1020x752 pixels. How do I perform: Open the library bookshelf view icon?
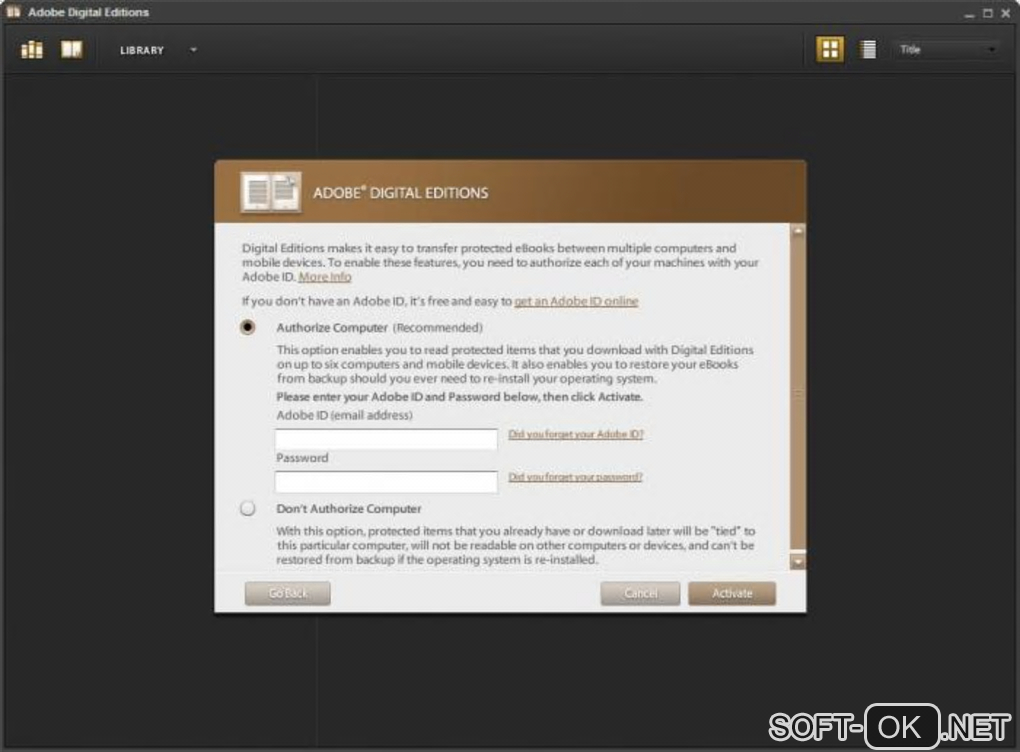tap(32, 49)
